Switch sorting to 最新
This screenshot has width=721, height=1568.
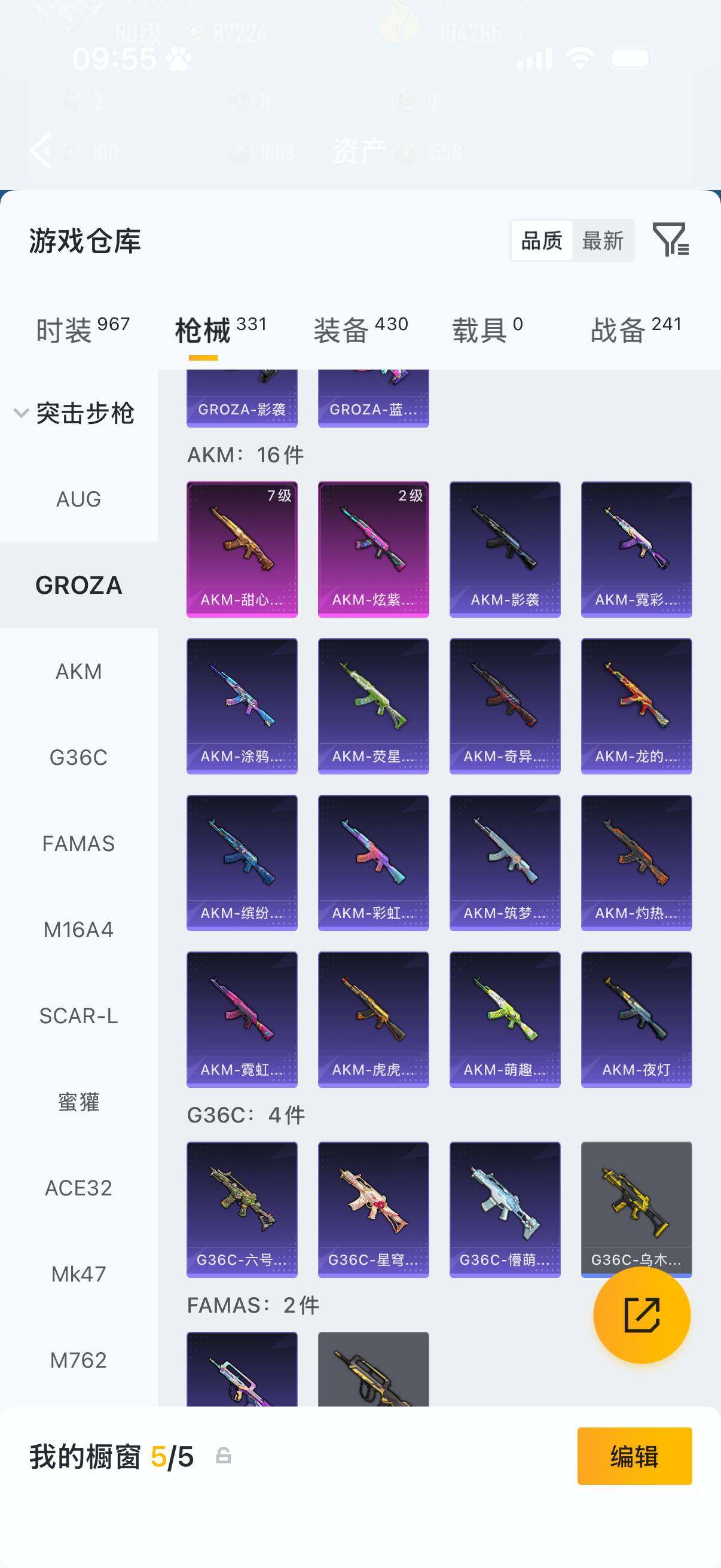pos(603,241)
